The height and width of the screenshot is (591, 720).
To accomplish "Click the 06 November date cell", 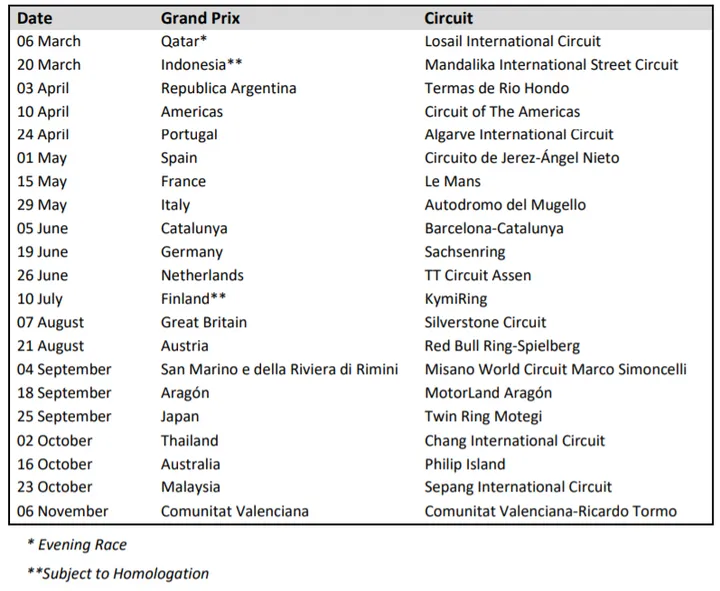I will 62,511.
